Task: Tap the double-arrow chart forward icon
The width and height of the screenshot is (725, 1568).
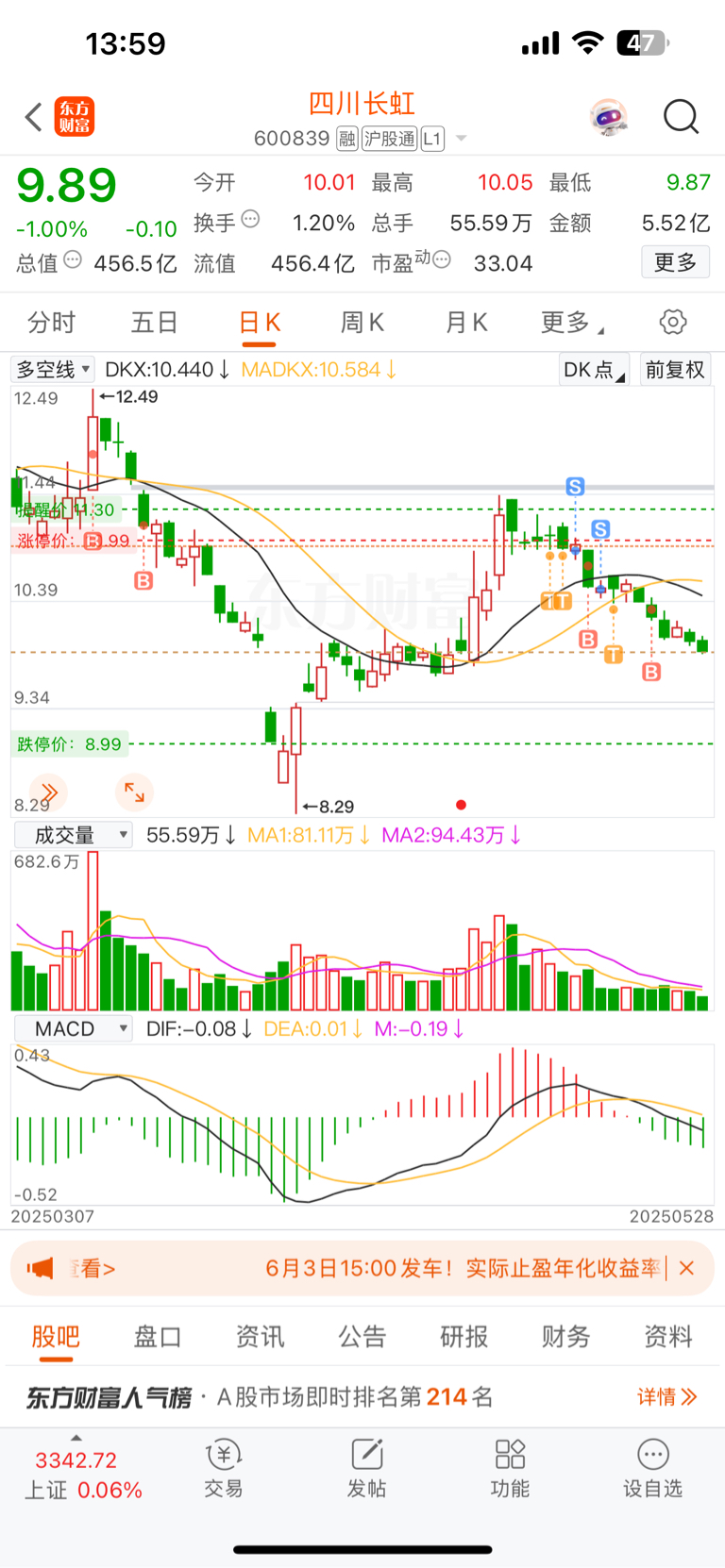Action: click(49, 792)
